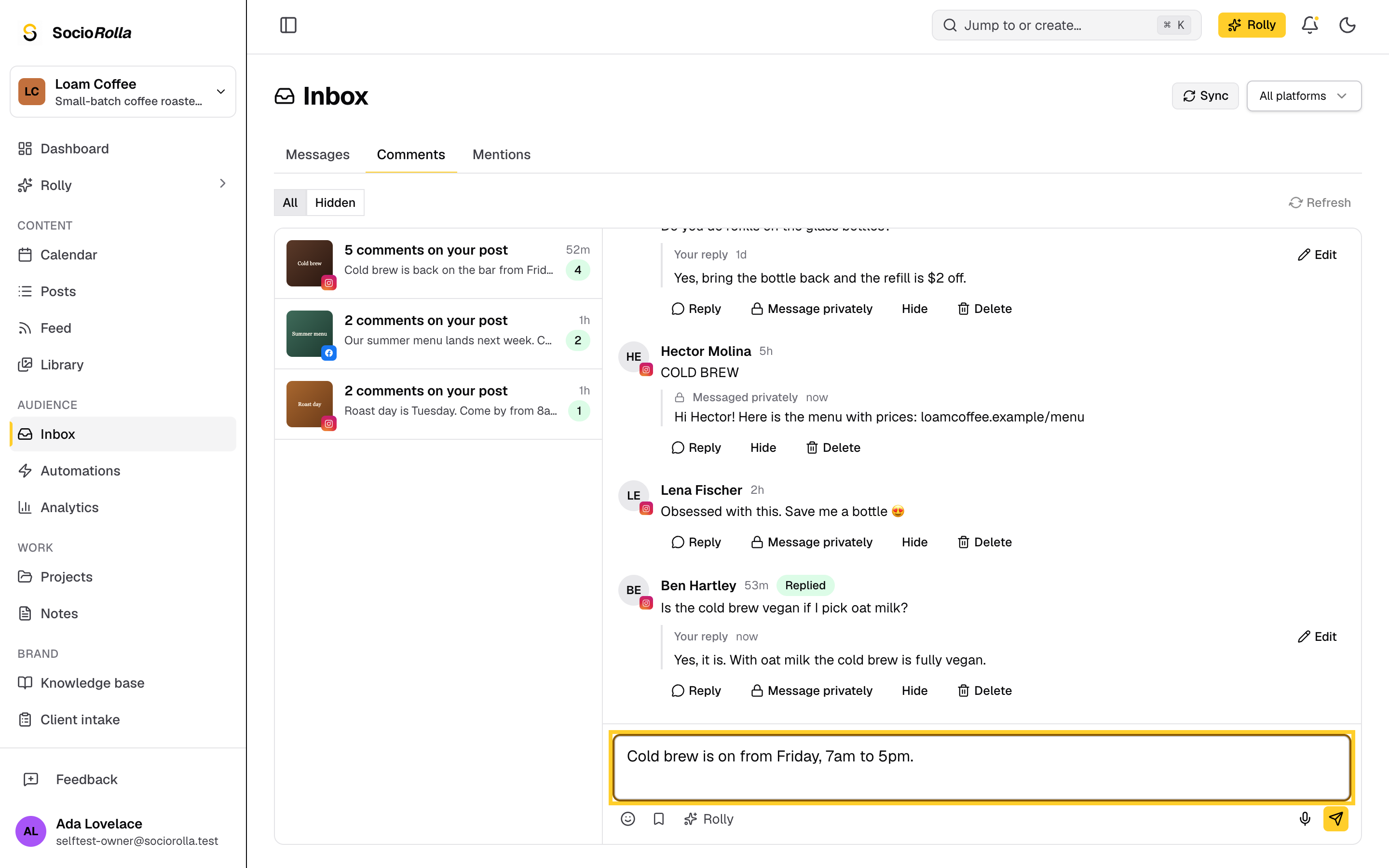Open Feed in the sidebar
This screenshot has height=868, width=1389.
click(123, 328)
